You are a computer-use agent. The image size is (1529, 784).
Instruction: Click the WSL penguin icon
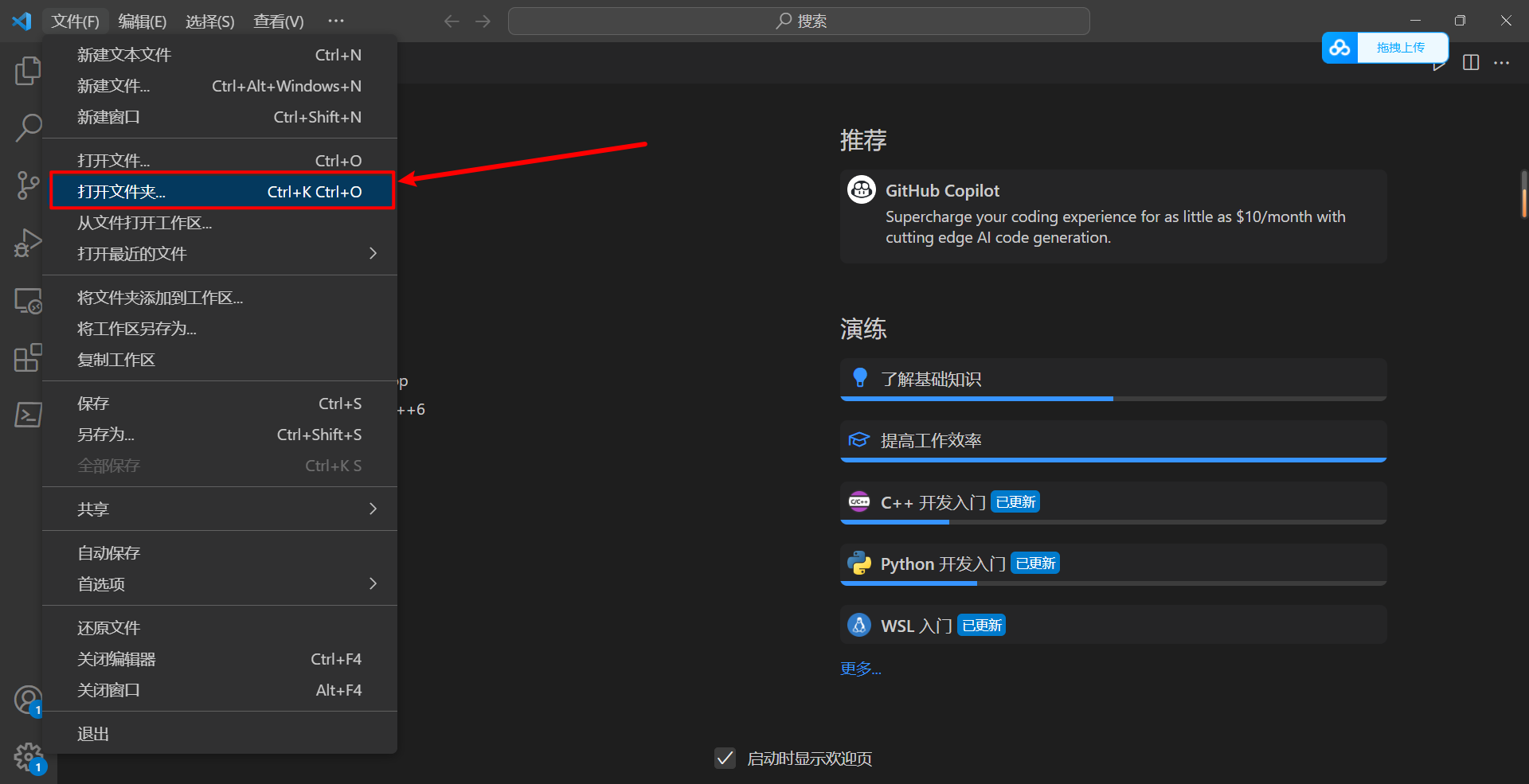coord(858,626)
